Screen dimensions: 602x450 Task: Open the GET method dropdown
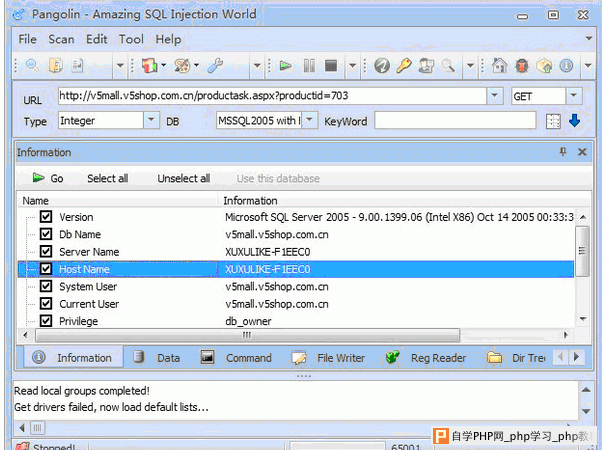(x=574, y=96)
